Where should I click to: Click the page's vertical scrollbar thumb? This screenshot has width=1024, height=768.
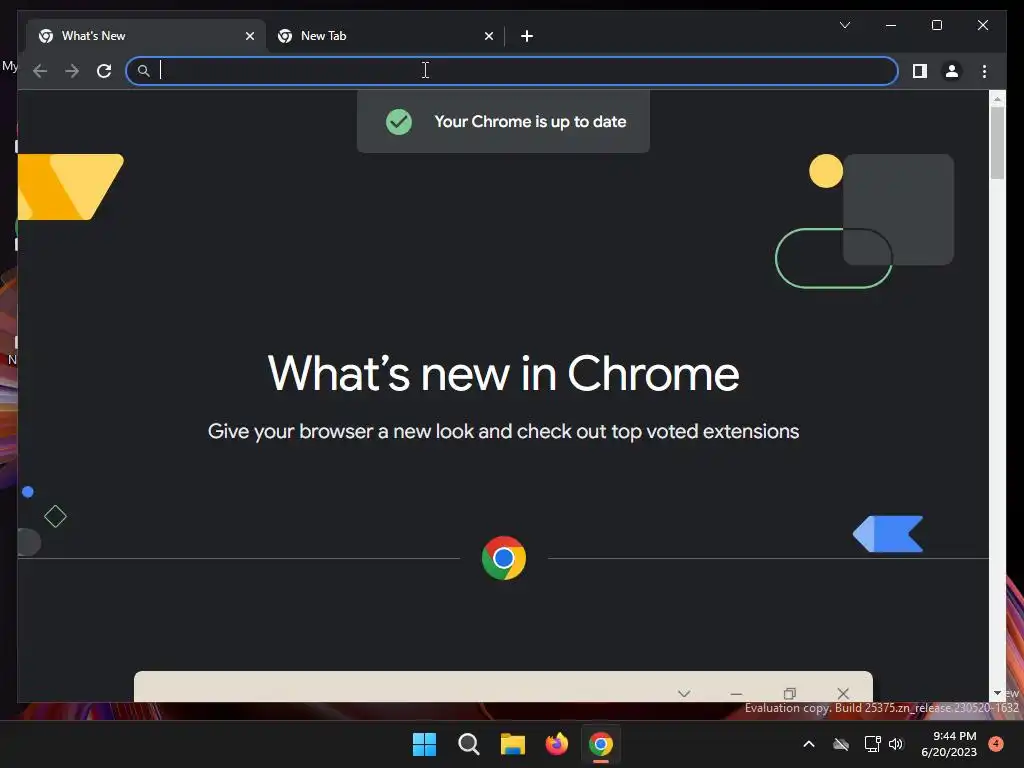click(997, 142)
